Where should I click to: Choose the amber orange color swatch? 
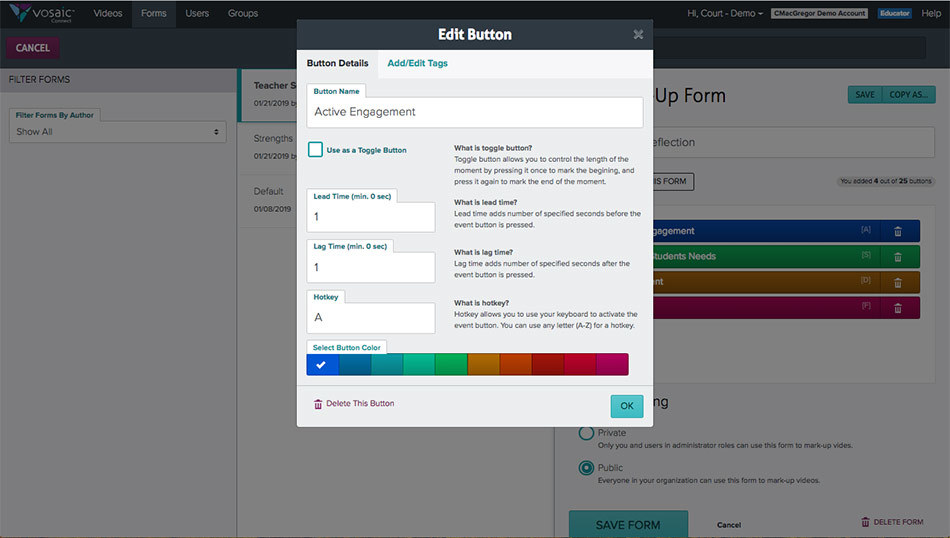[483, 365]
